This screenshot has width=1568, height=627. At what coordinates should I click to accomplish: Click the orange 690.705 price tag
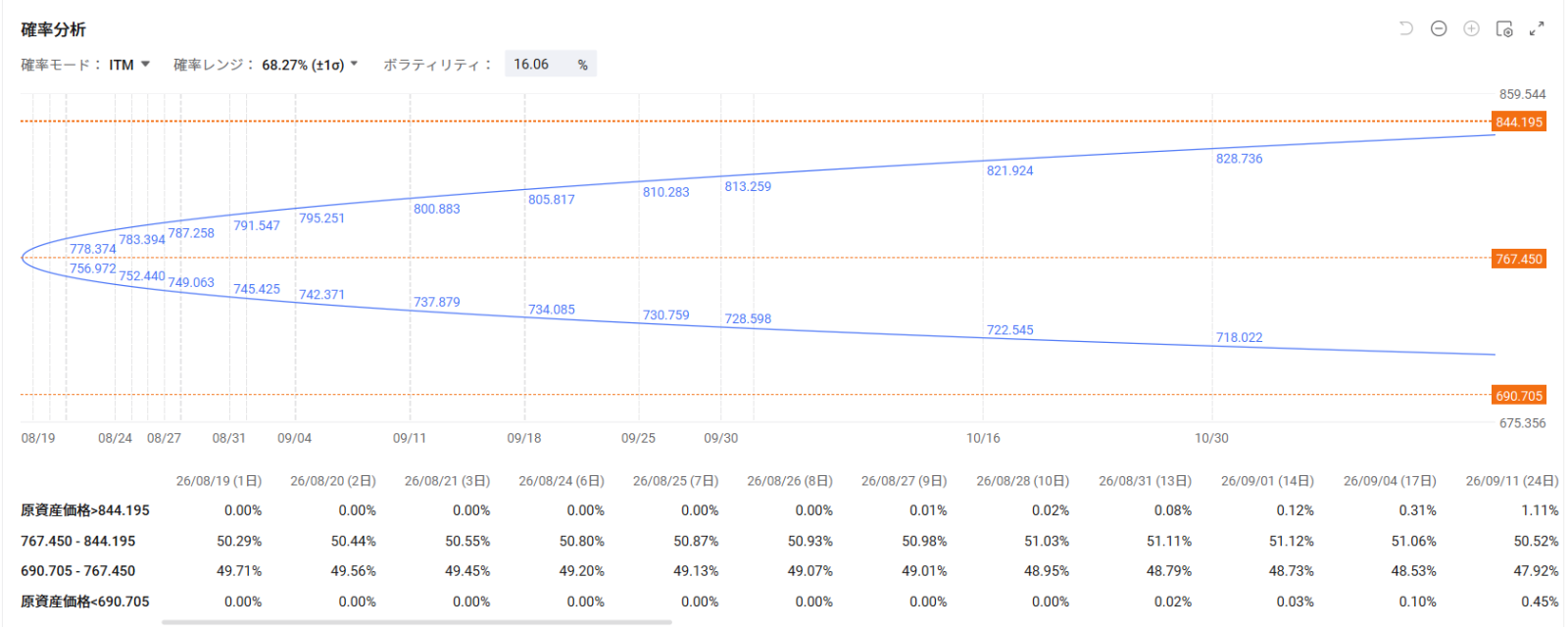[x=1519, y=396]
